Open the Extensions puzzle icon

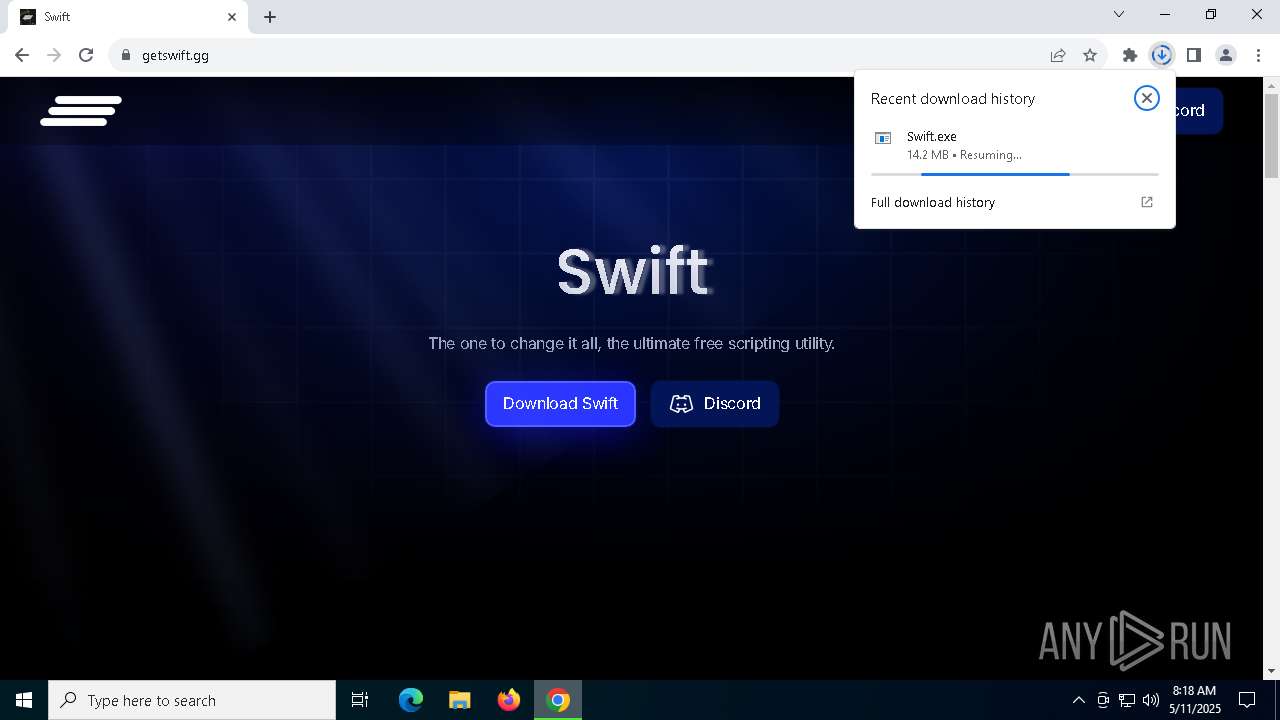point(1130,55)
